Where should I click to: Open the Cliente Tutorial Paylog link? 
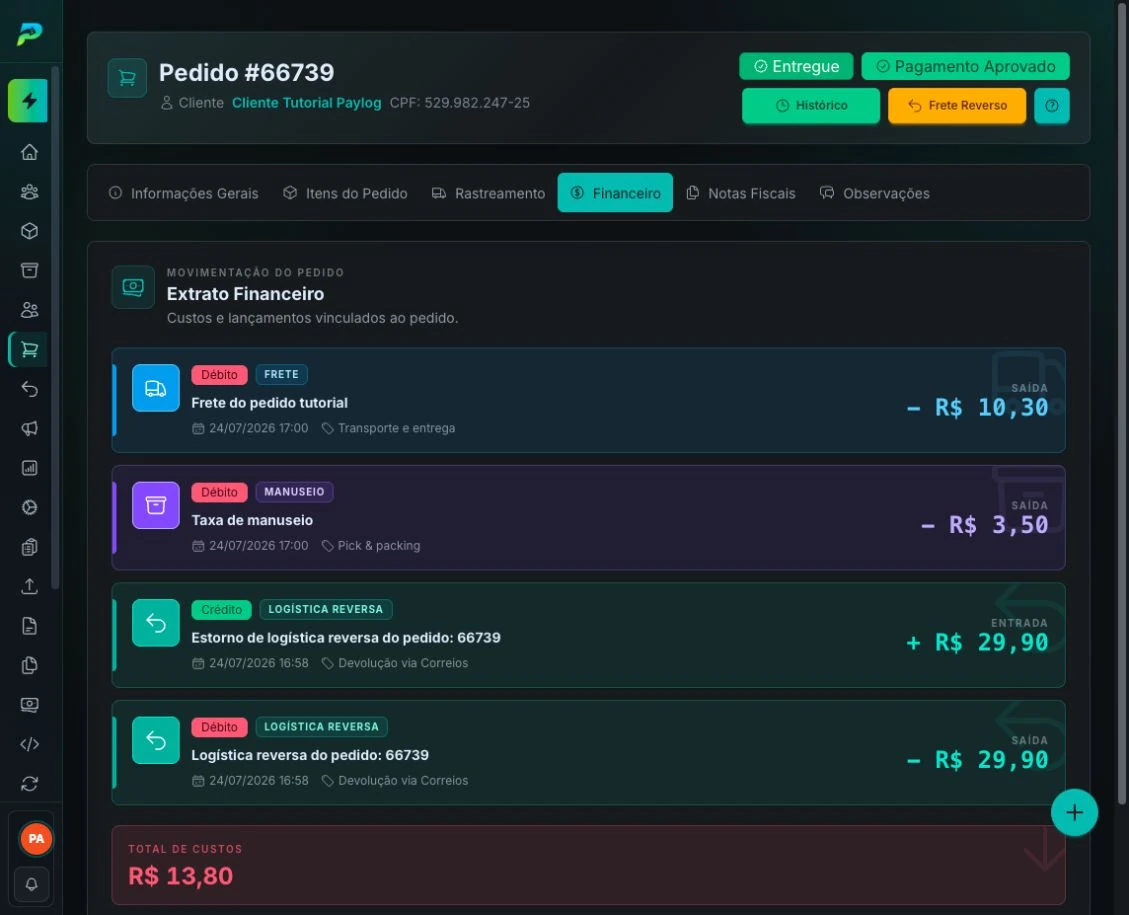[307, 103]
